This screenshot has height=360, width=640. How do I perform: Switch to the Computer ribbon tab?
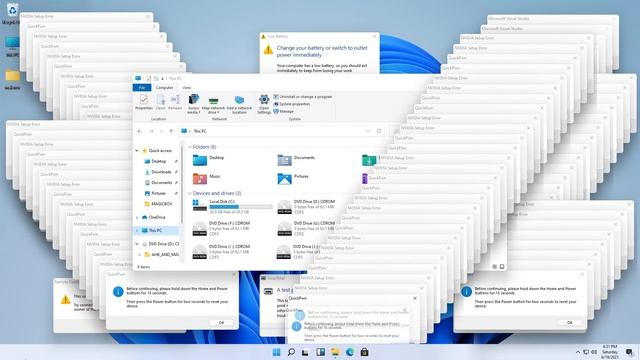[x=164, y=88]
